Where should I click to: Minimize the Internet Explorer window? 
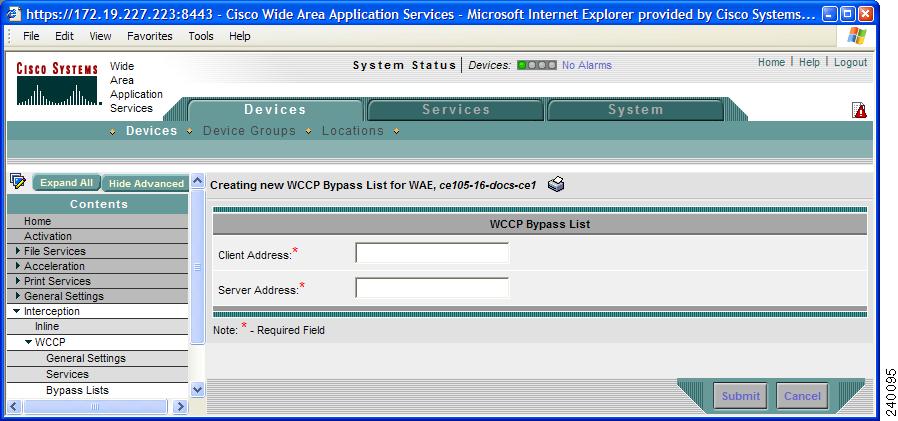830,14
